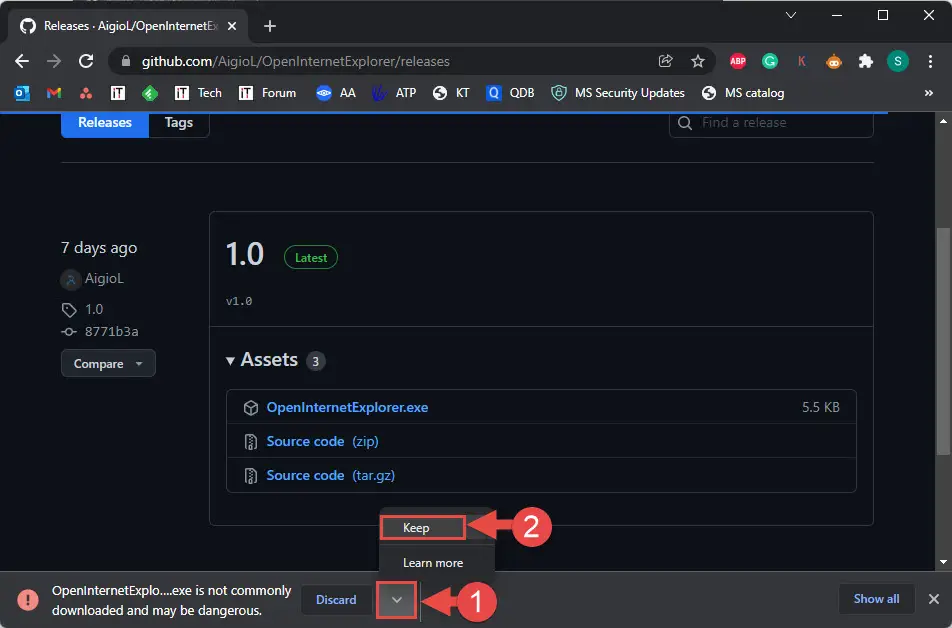This screenshot has width=952, height=628.
Task: Download OpenInternetExplorer.exe asset
Action: click(347, 408)
